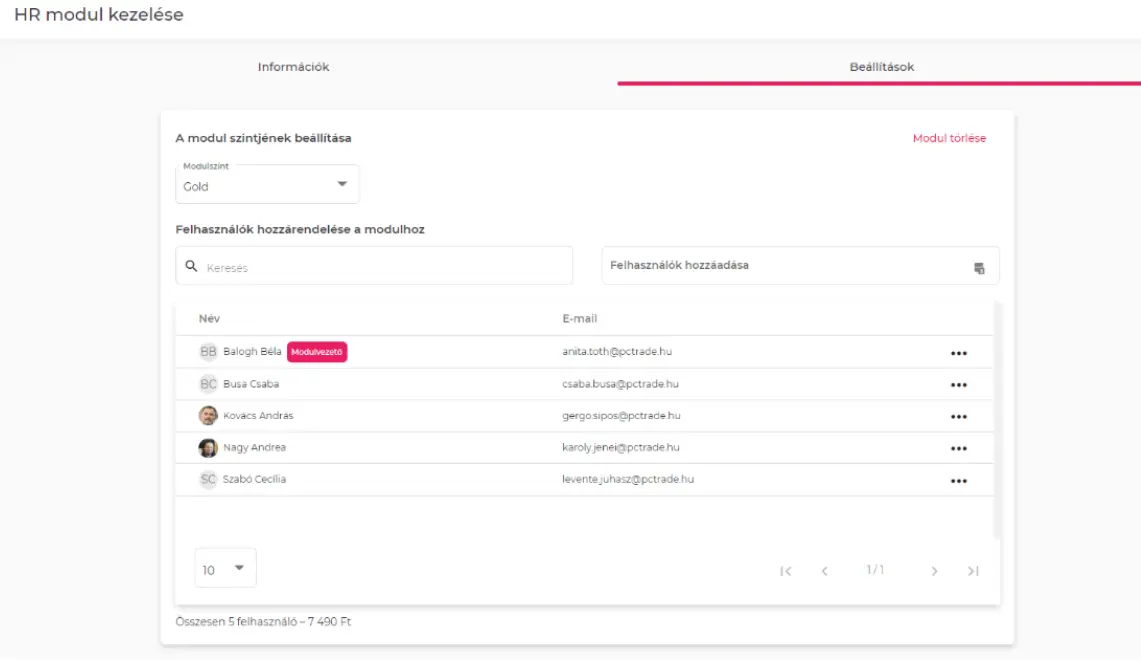Open the actions menu for Balogh Béla
1141x661 pixels.
tap(960, 351)
